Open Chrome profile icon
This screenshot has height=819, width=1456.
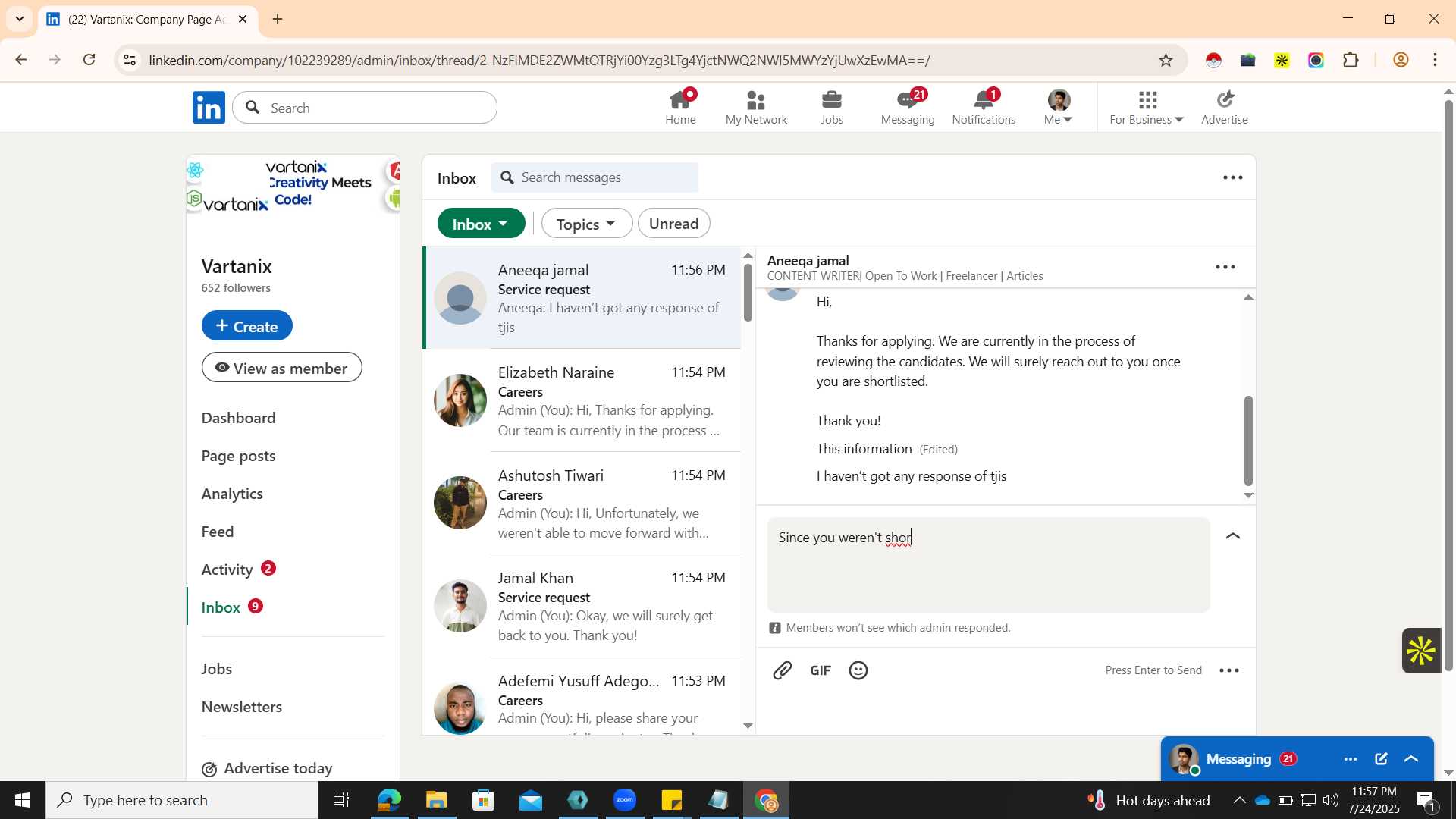coord(1401,61)
